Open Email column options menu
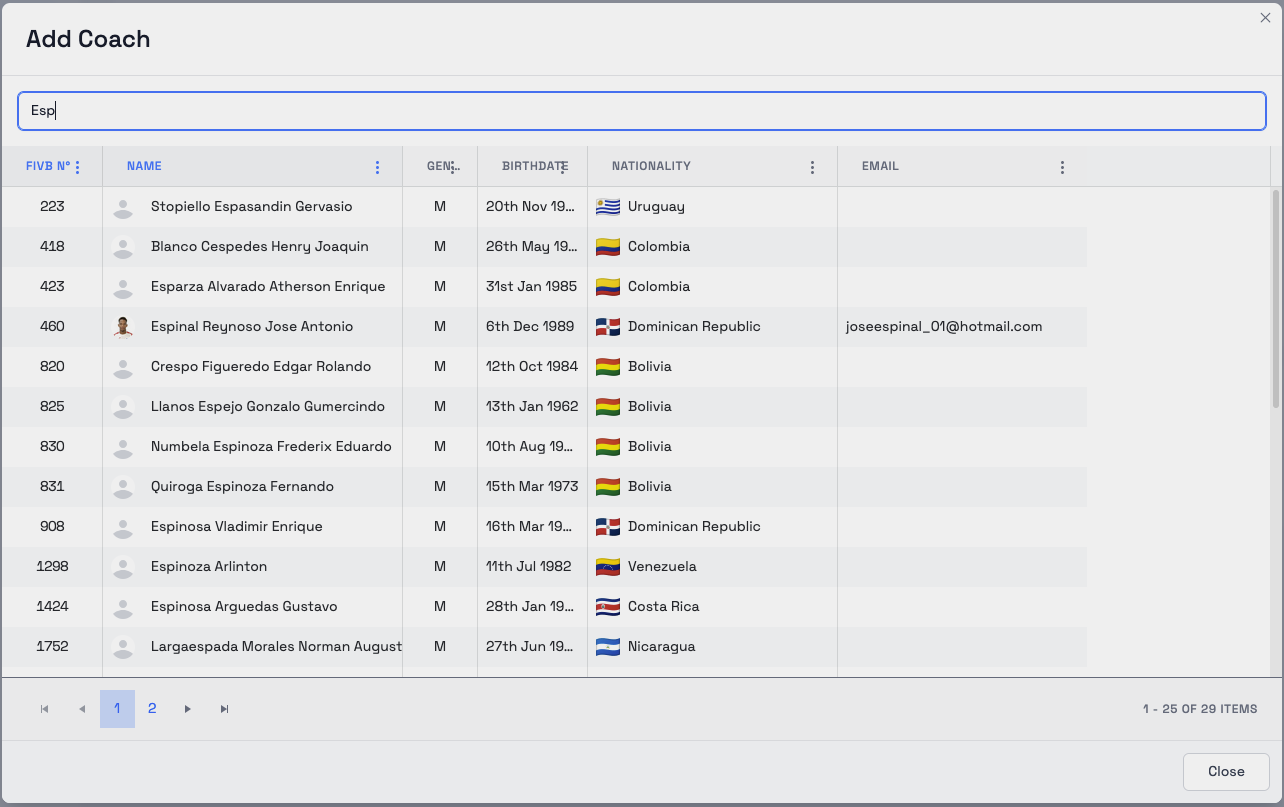The image size is (1284, 807). click(x=1062, y=167)
